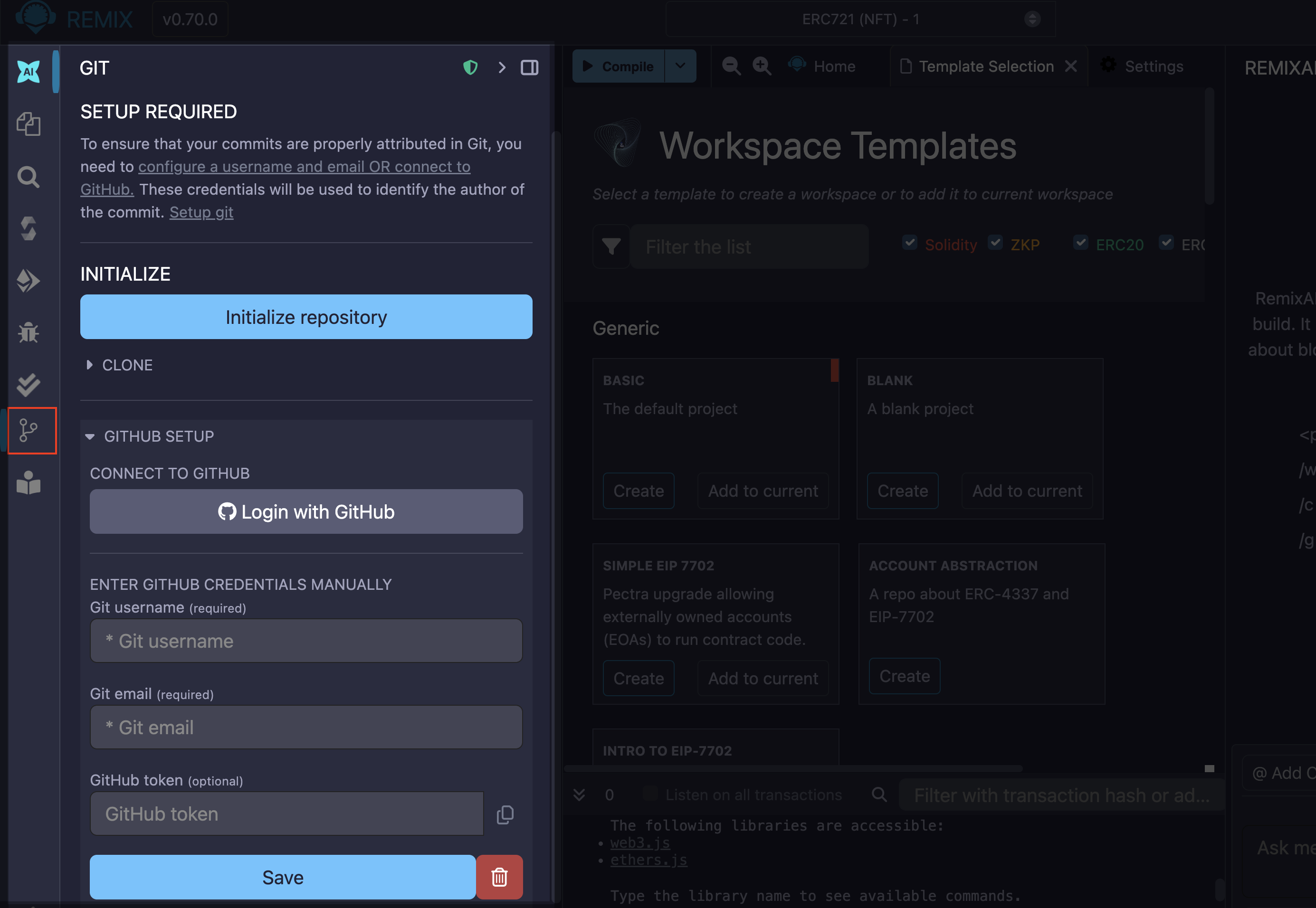Click Create on ACCOUNT ABSTRACTION template
The width and height of the screenshot is (1316, 908).
pos(905,676)
